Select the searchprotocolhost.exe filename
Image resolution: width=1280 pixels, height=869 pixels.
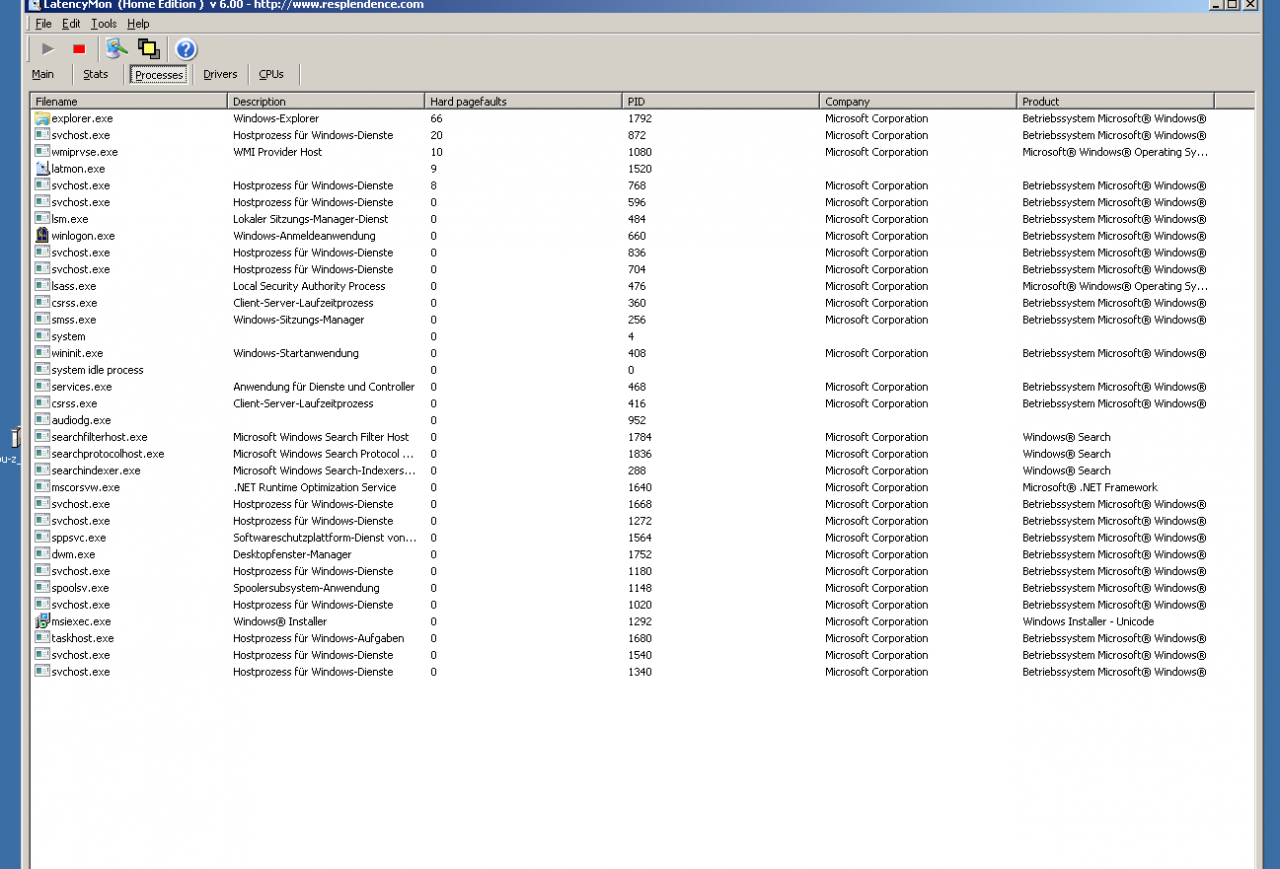pos(107,453)
